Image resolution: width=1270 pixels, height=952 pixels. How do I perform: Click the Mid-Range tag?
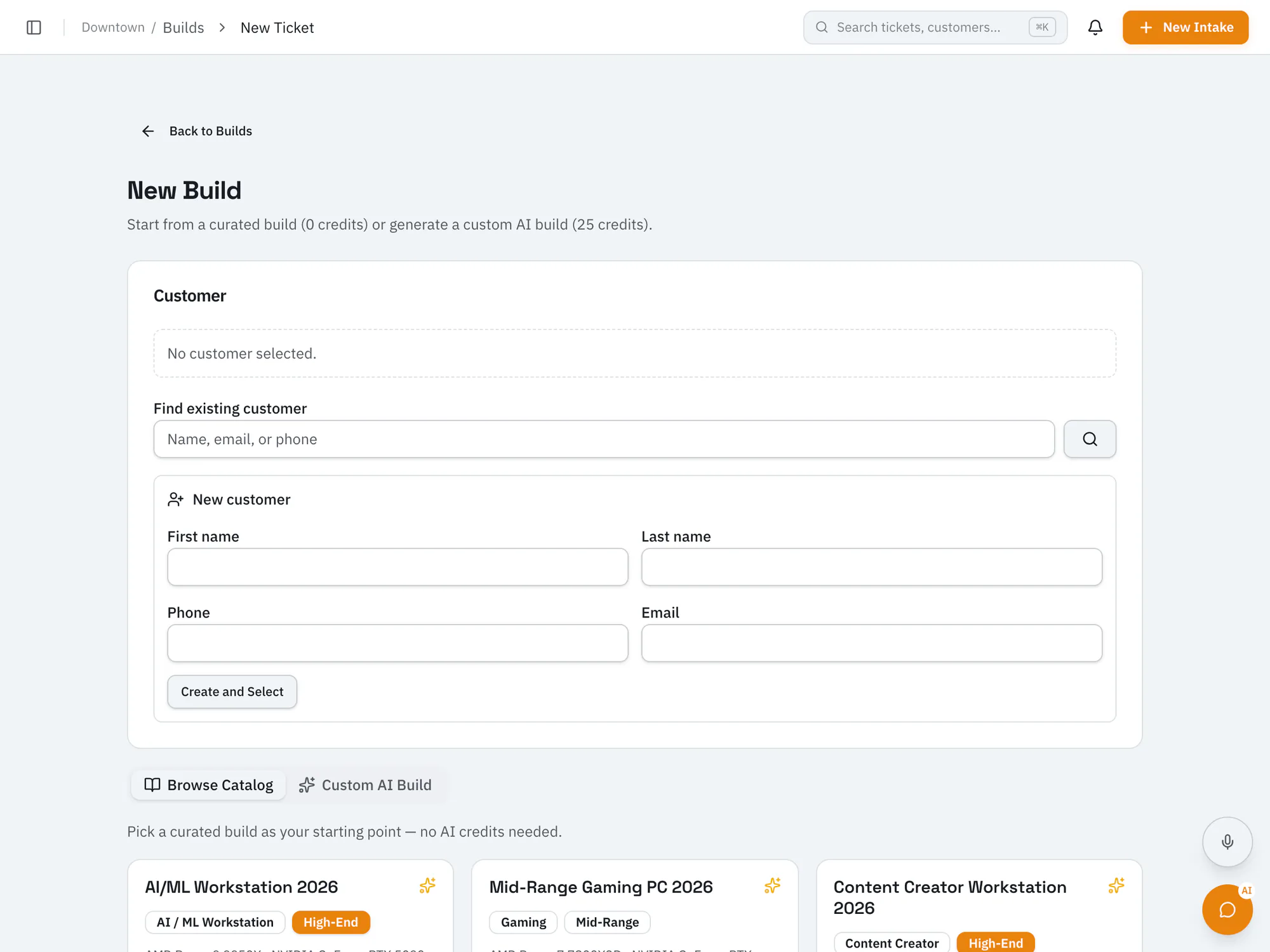coord(607,922)
